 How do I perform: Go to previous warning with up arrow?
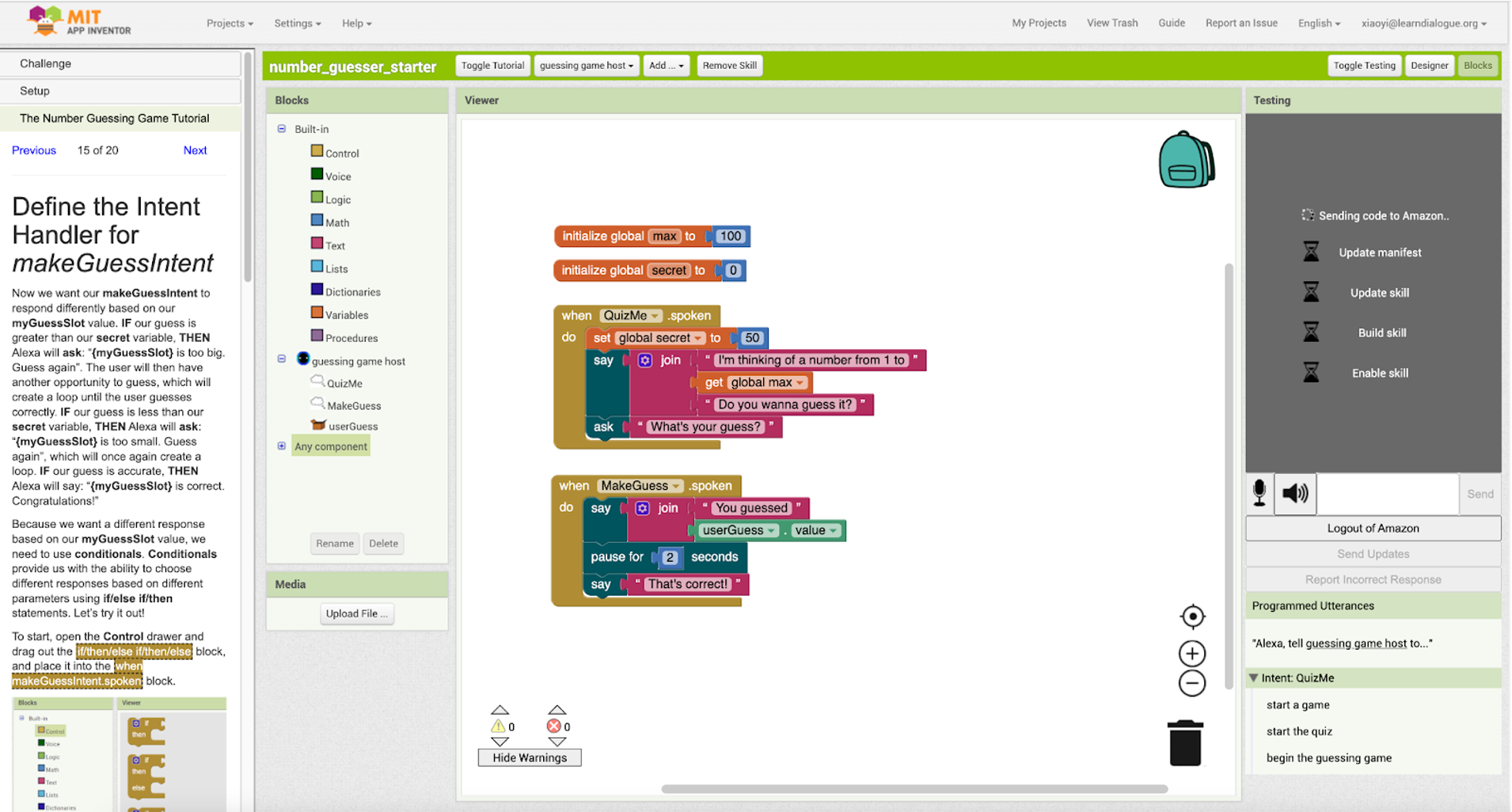click(500, 710)
